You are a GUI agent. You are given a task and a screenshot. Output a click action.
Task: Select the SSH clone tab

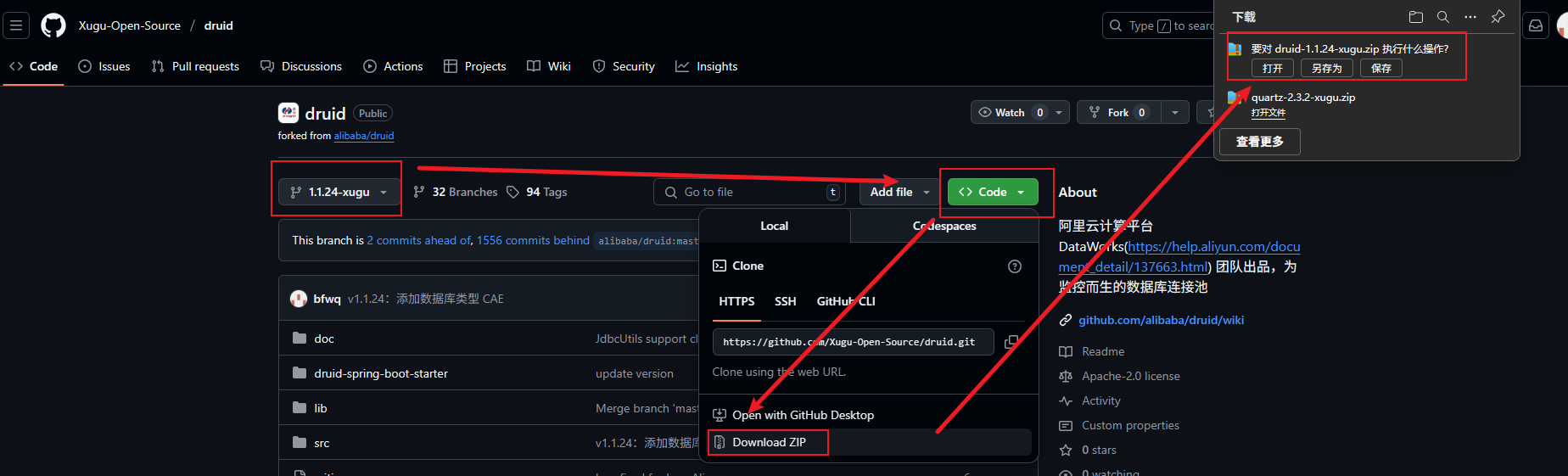point(785,301)
